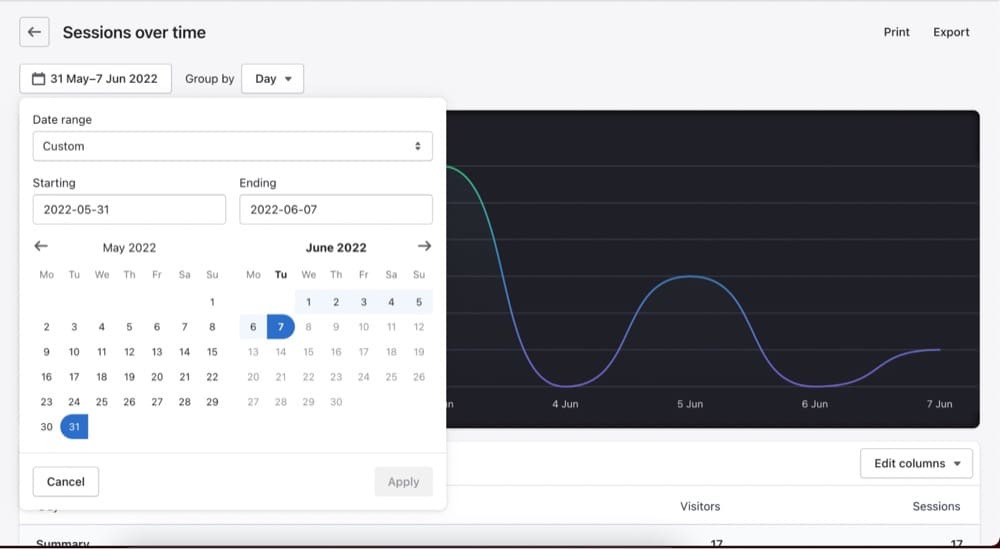The image size is (1000, 549).
Task: Click the Starting date field
Action: coord(129,210)
